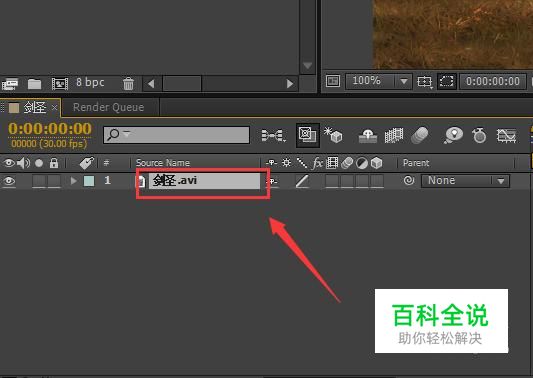The height and width of the screenshot is (378, 533).
Task: Click the Video eye column header
Action: click(9, 163)
